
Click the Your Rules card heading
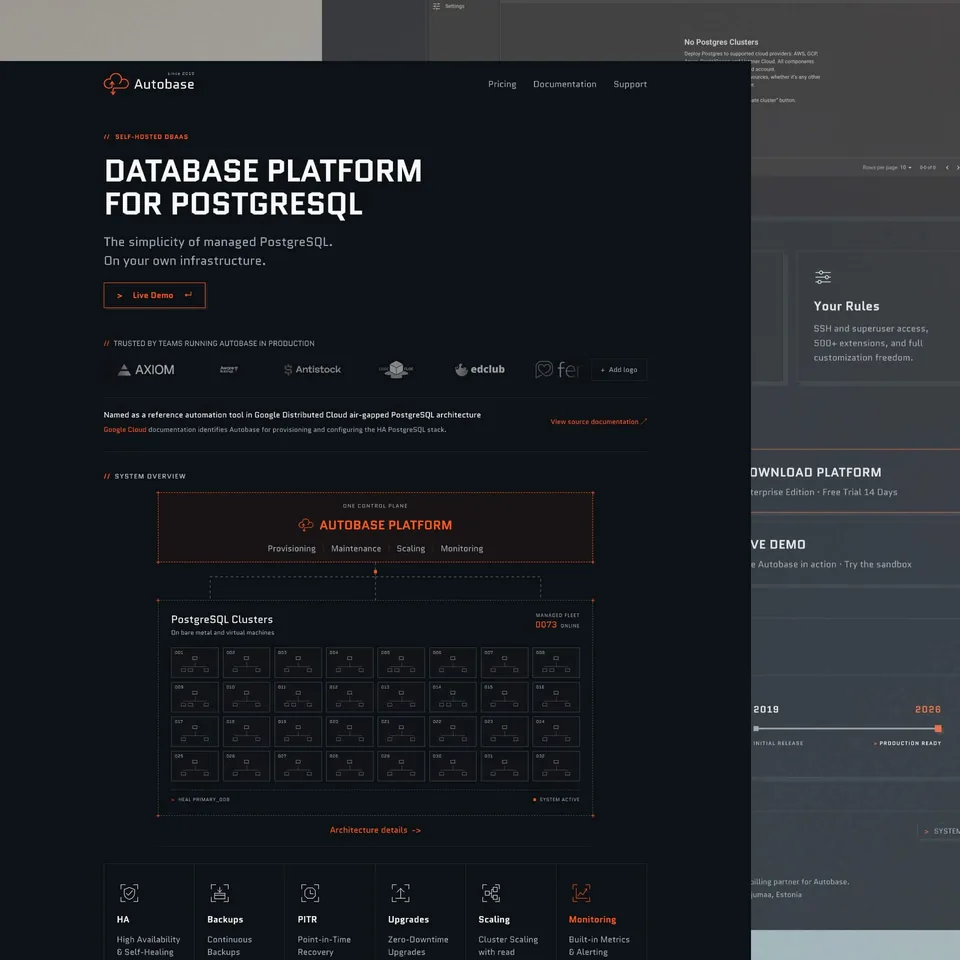[846, 306]
